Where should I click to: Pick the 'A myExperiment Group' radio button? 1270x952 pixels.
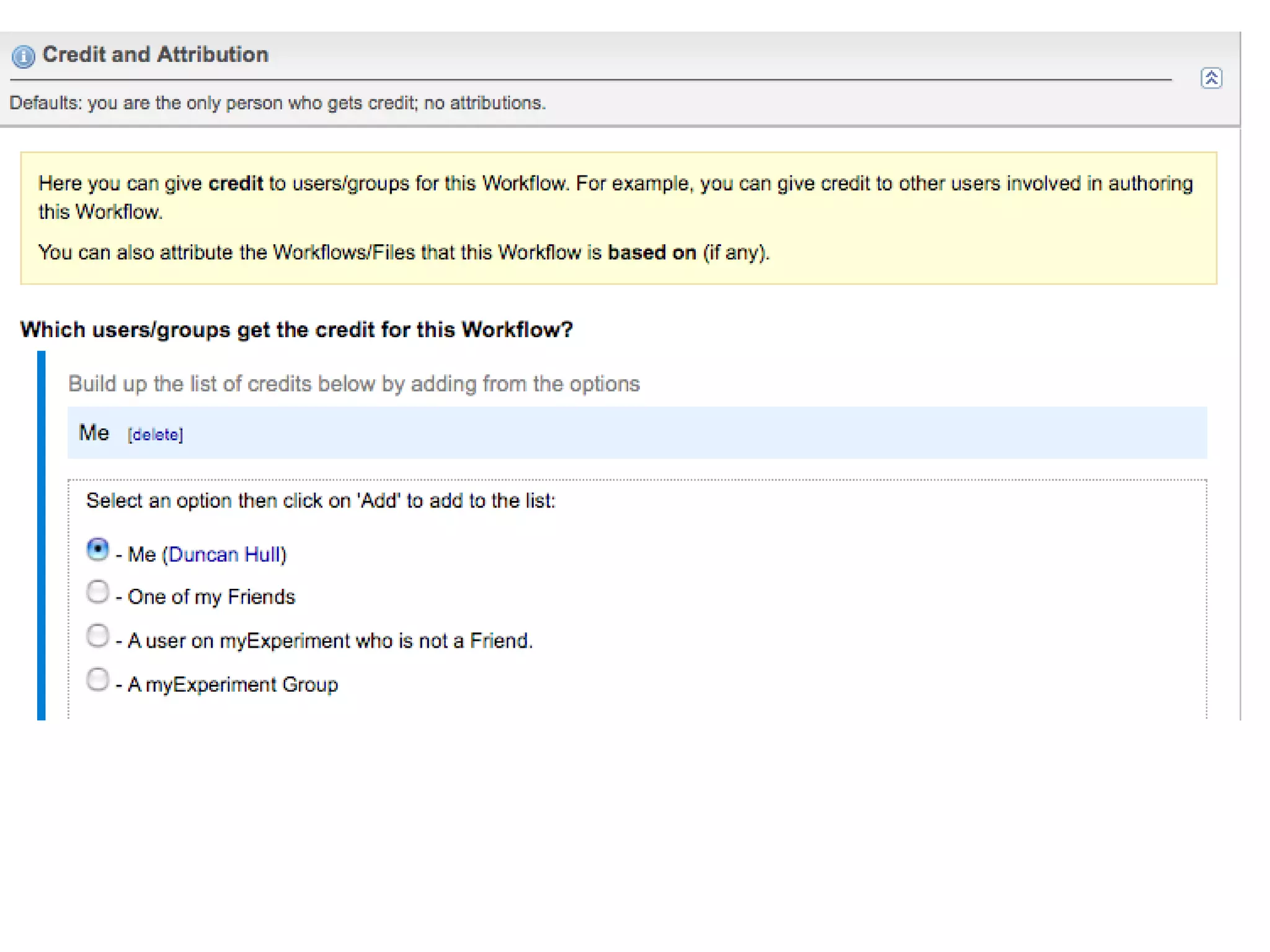pos(97,680)
